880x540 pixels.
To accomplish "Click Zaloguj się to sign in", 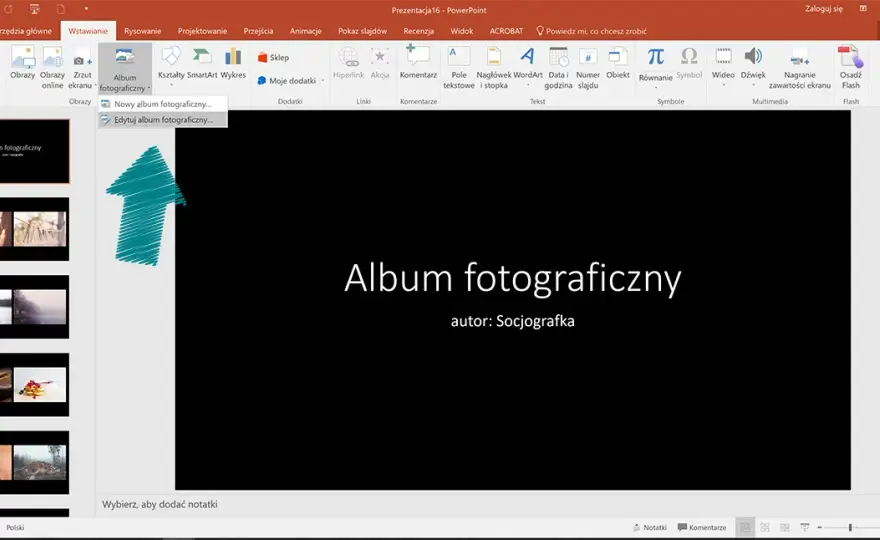I will click(824, 8).
